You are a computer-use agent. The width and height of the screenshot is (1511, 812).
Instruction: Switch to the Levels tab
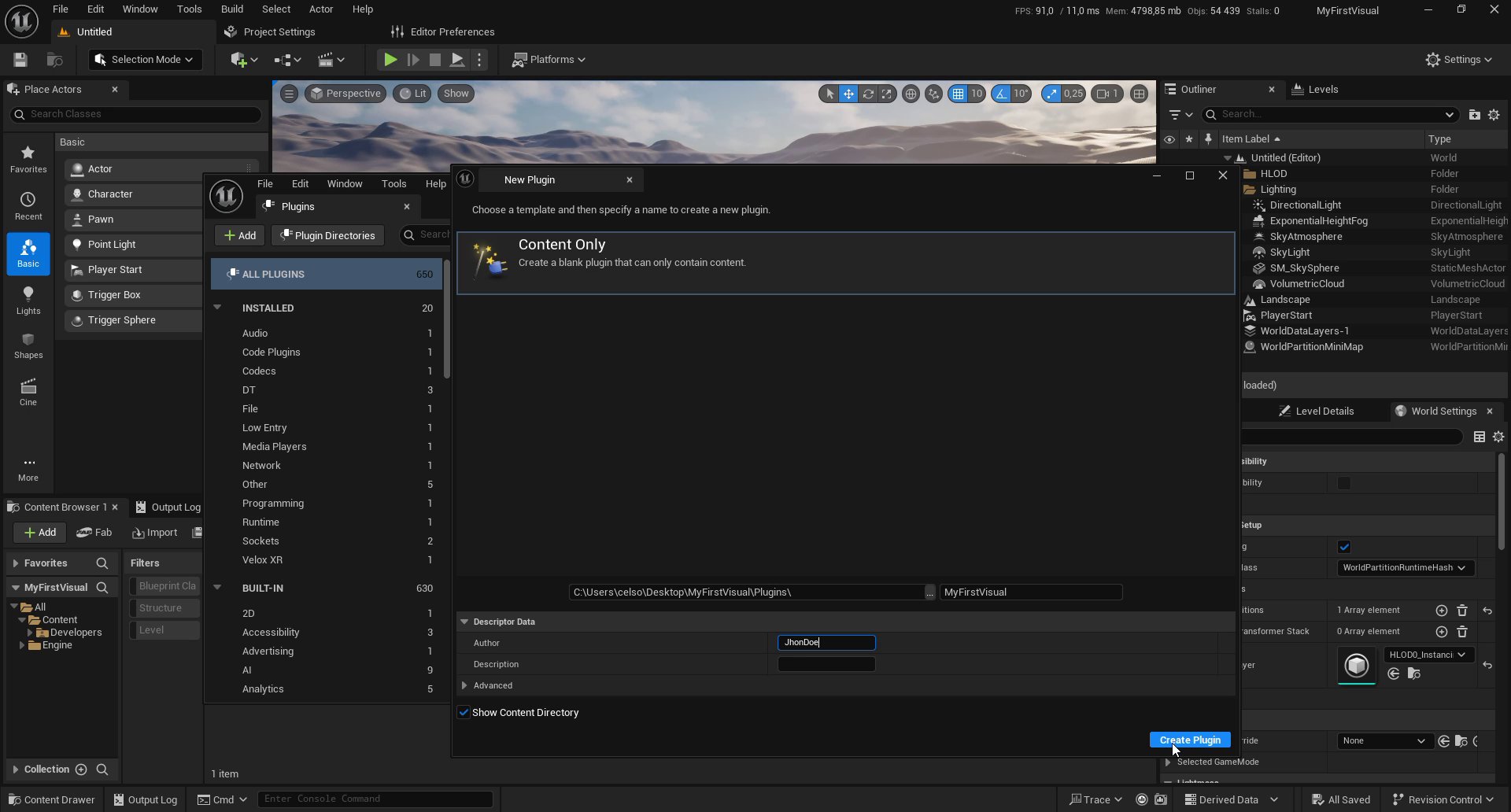tap(1314, 90)
